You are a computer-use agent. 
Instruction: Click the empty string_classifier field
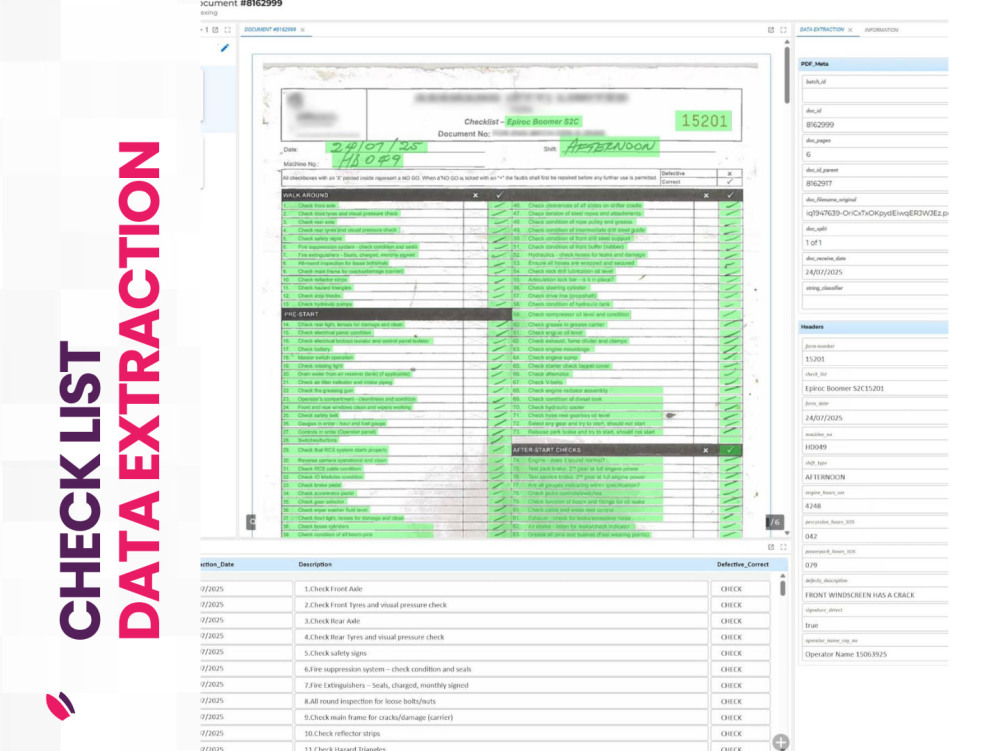875,302
